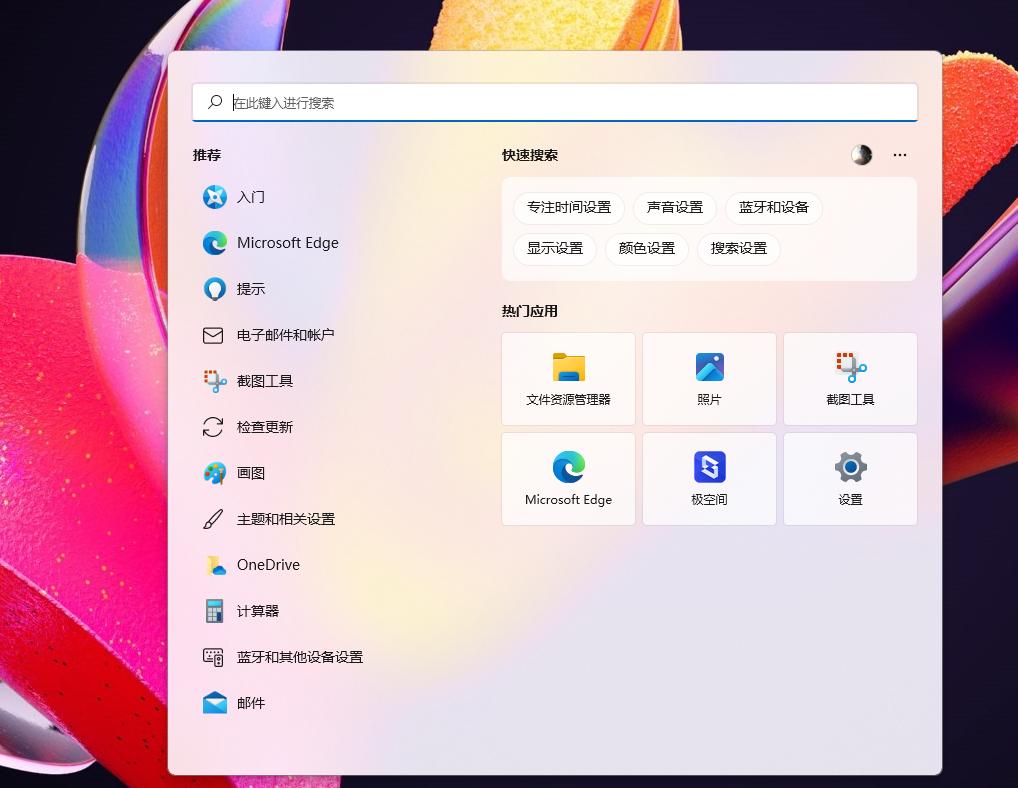The height and width of the screenshot is (788, 1018).
Task: Run 检查更新 from the recommended list
Action: point(264,427)
